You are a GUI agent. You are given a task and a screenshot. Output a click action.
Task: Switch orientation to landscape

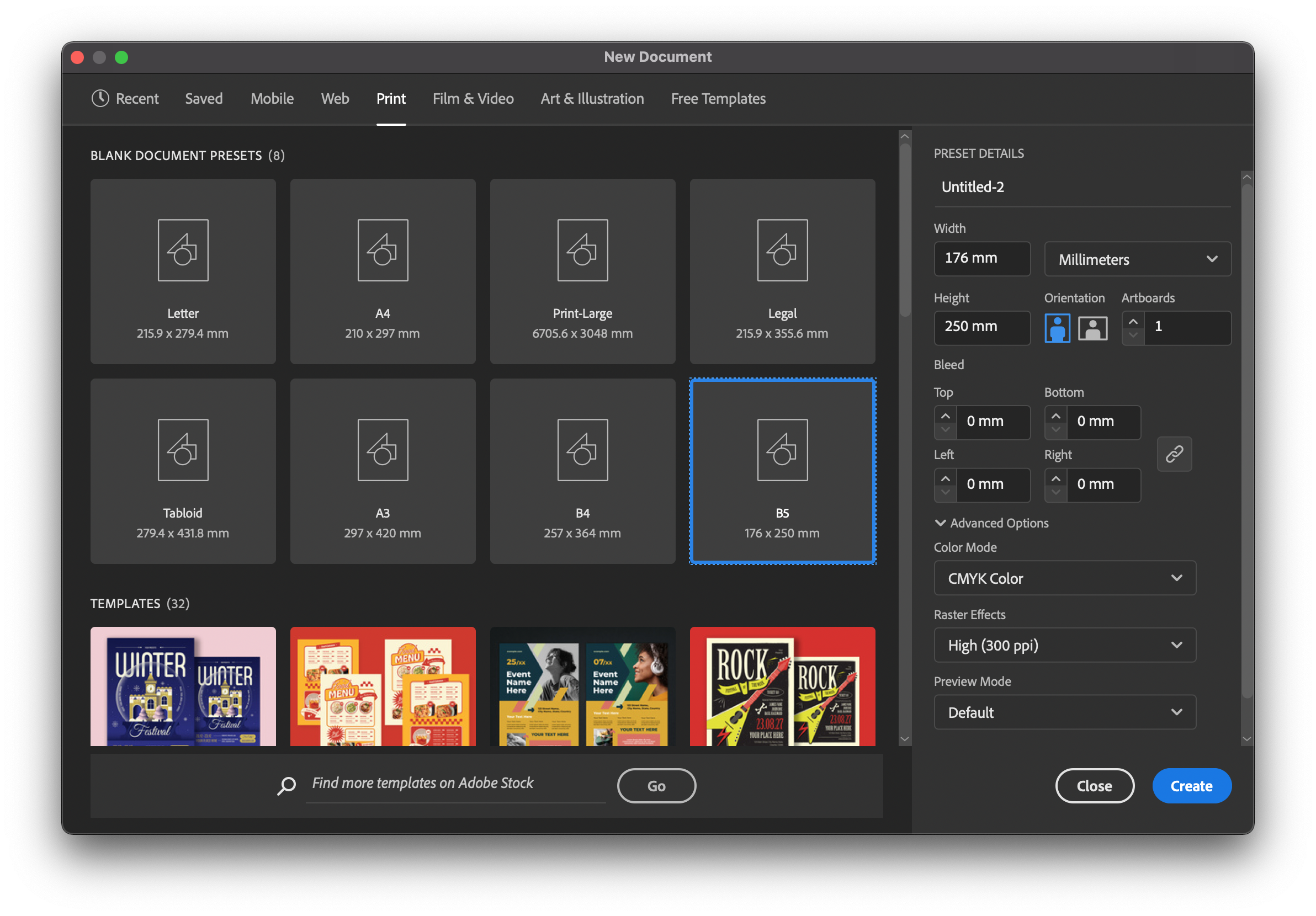click(x=1092, y=328)
